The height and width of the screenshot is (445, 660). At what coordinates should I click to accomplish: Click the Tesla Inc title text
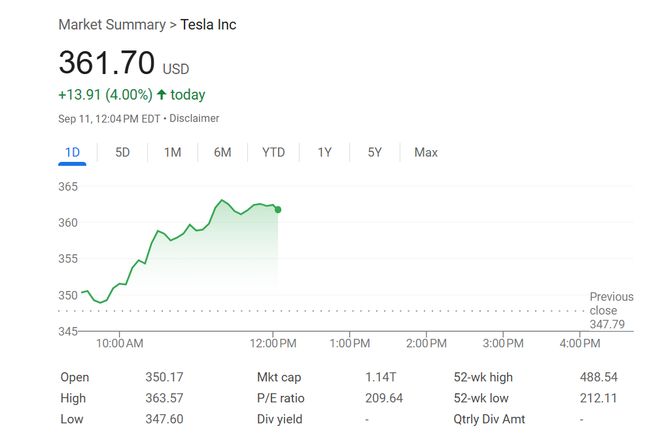click(x=209, y=24)
